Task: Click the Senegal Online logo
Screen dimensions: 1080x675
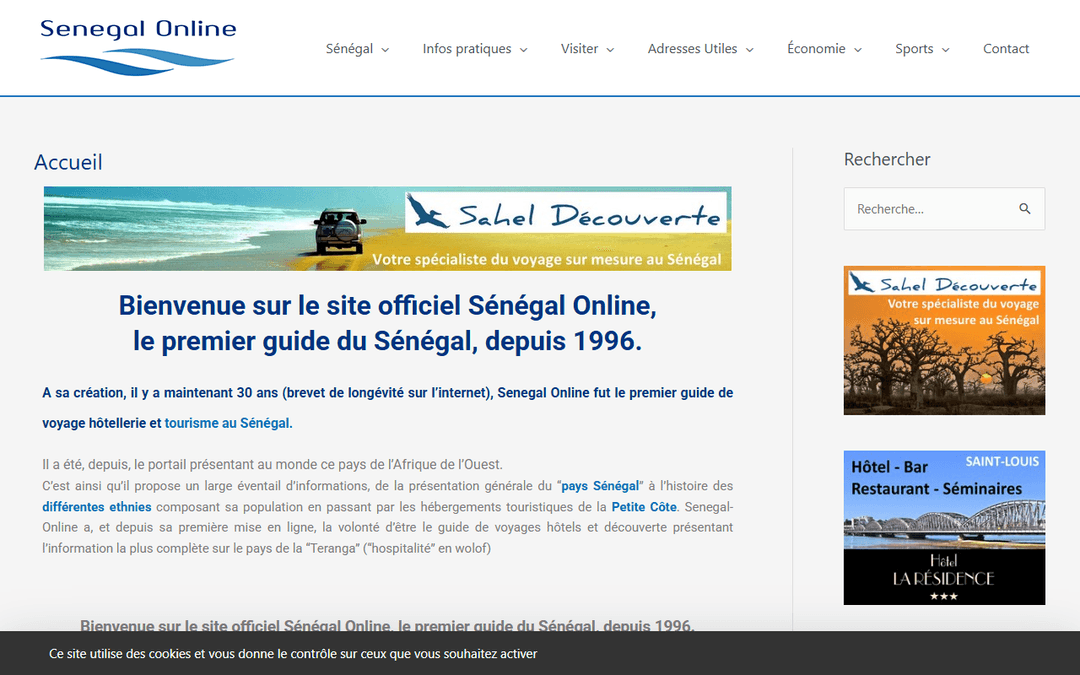Action: point(138,47)
